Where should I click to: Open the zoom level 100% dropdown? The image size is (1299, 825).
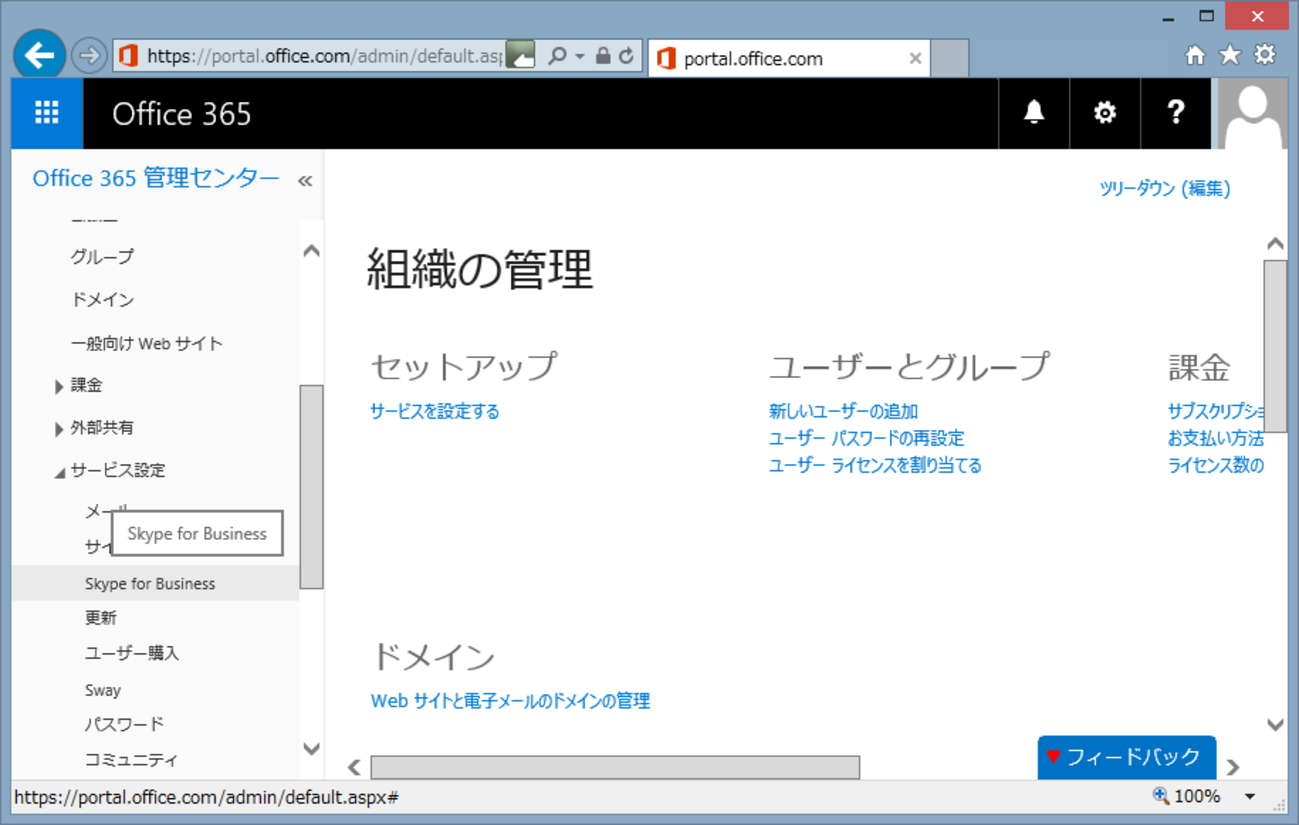pyautogui.click(x=1250, y=797)
